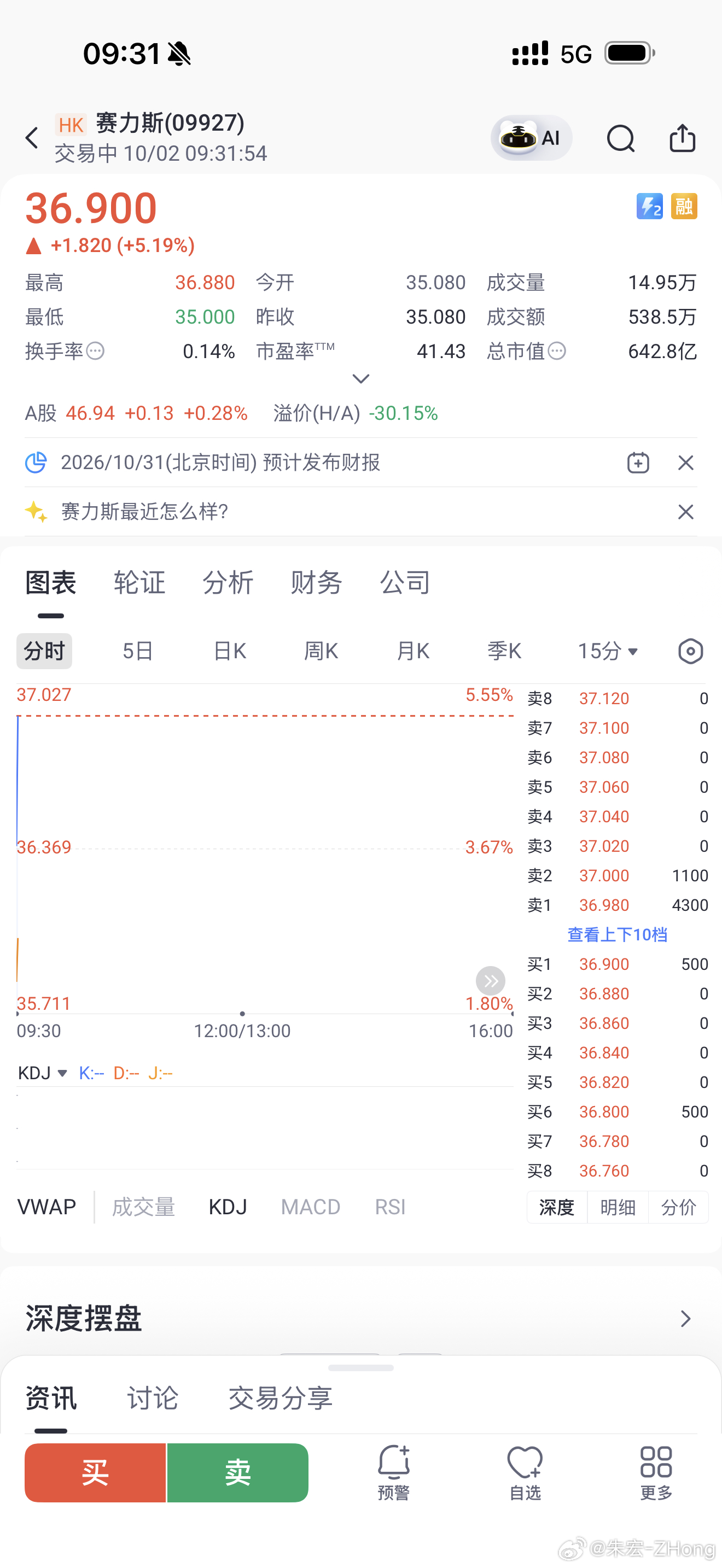Tap the search magnifier icon
Viewport: 722px width, 1568px height.
tap(620, 138)
